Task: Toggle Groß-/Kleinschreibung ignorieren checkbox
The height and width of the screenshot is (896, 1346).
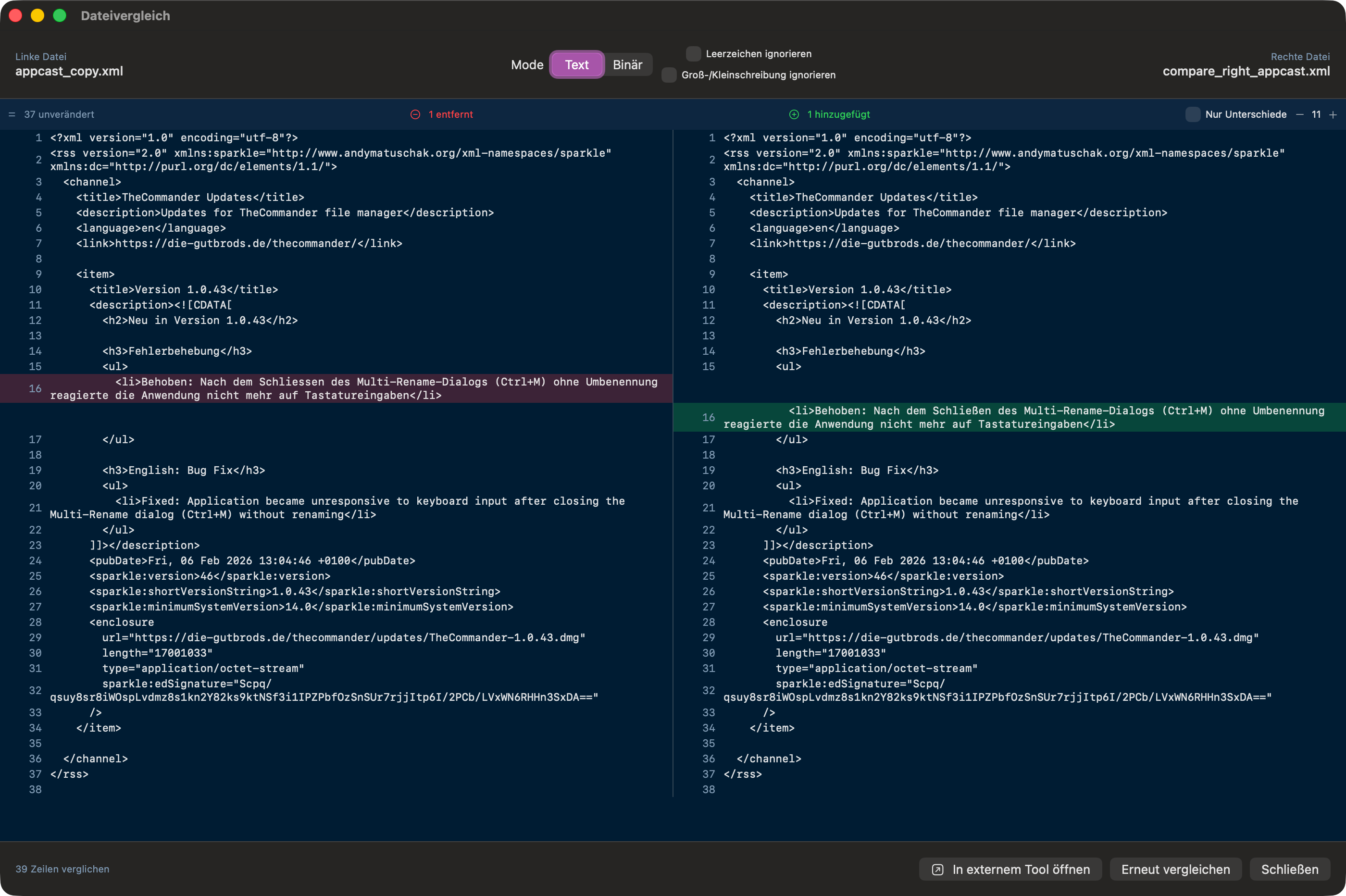Action: [x=669, y=75]
